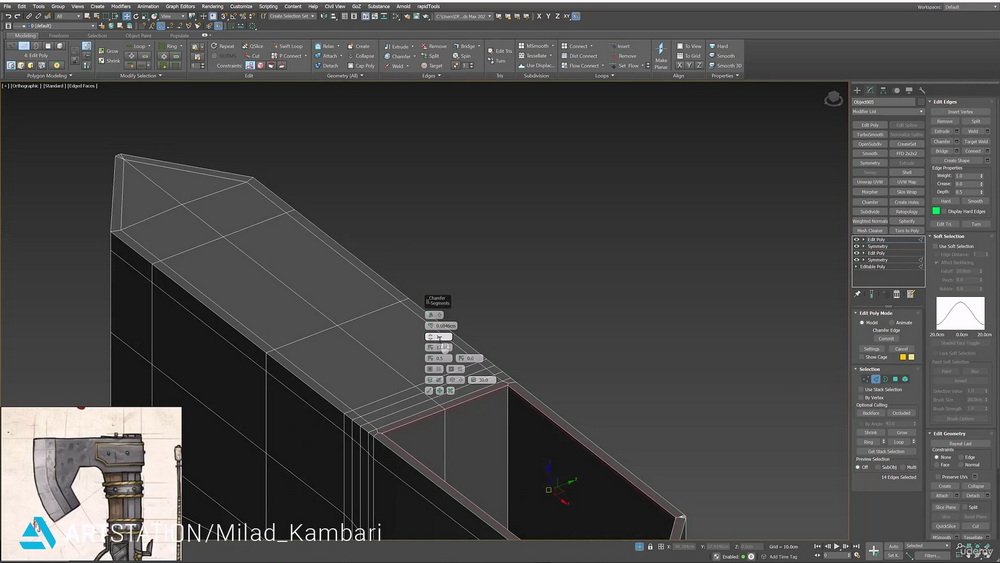1000x563 pixels.
Task: Switch to the Freeform ribbon tab
Action: (x=59, y=36)
